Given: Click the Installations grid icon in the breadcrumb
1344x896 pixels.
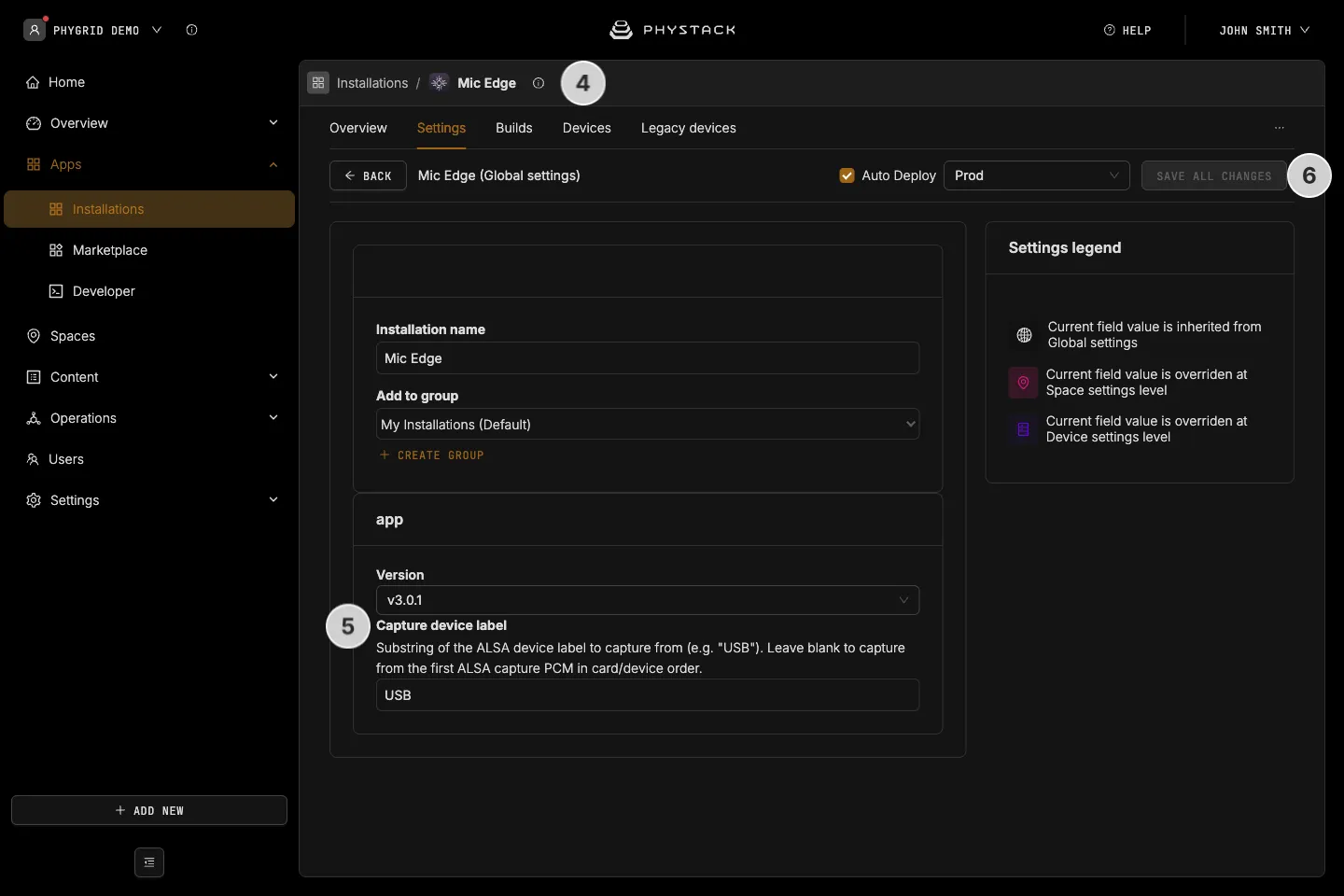Looking at the screenshot, I should point(318,83).
